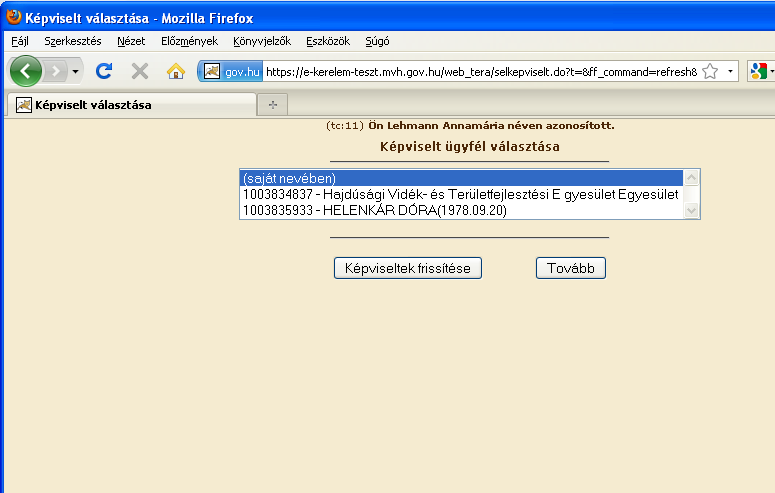Click the list scrollbar up arrow

click(691, 178)
